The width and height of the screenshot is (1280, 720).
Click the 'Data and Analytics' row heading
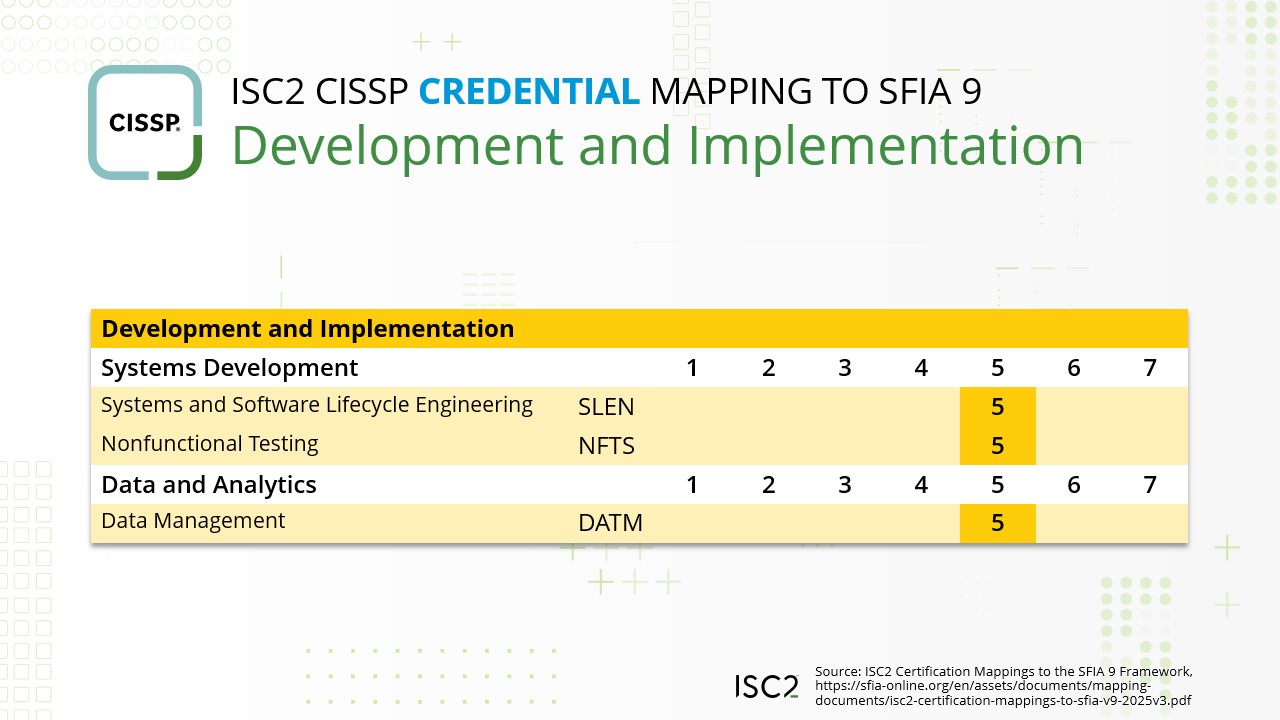[209, 485]
